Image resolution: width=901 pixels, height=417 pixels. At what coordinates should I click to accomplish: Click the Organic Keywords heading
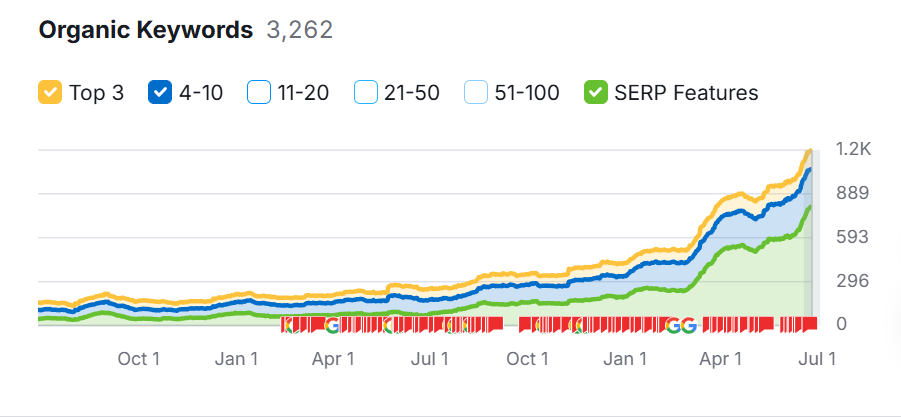(x=146, y=30)
